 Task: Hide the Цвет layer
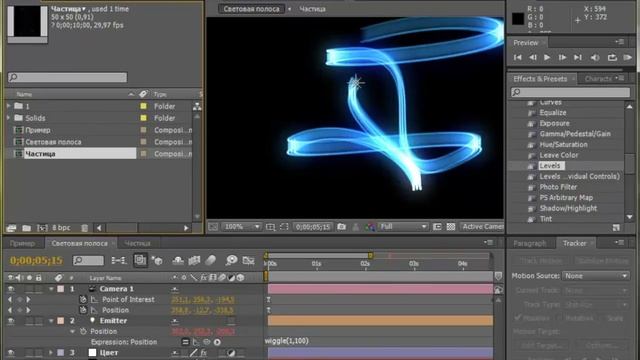[x=11, y=353]
